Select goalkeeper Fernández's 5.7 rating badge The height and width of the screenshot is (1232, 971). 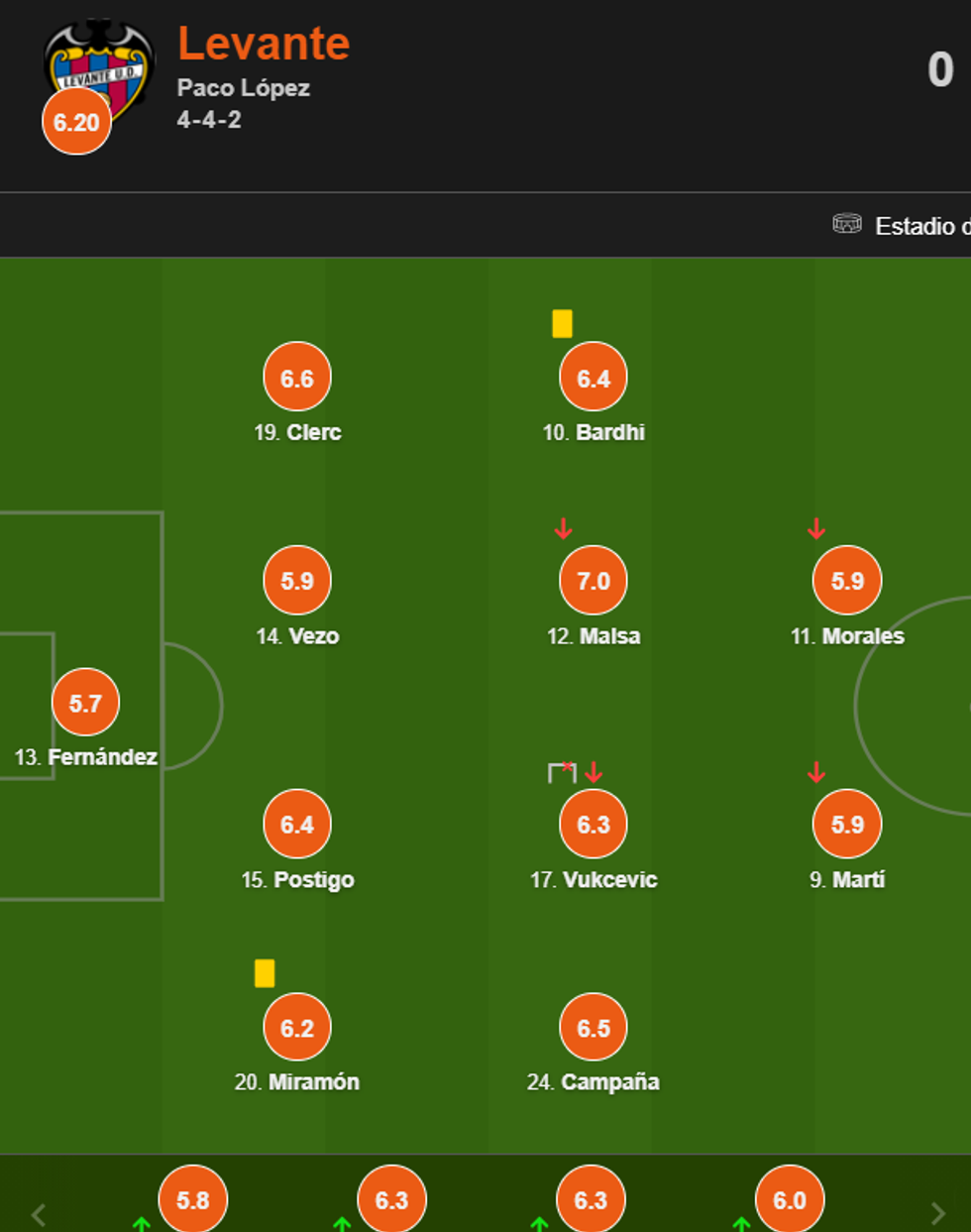point(85,703)
